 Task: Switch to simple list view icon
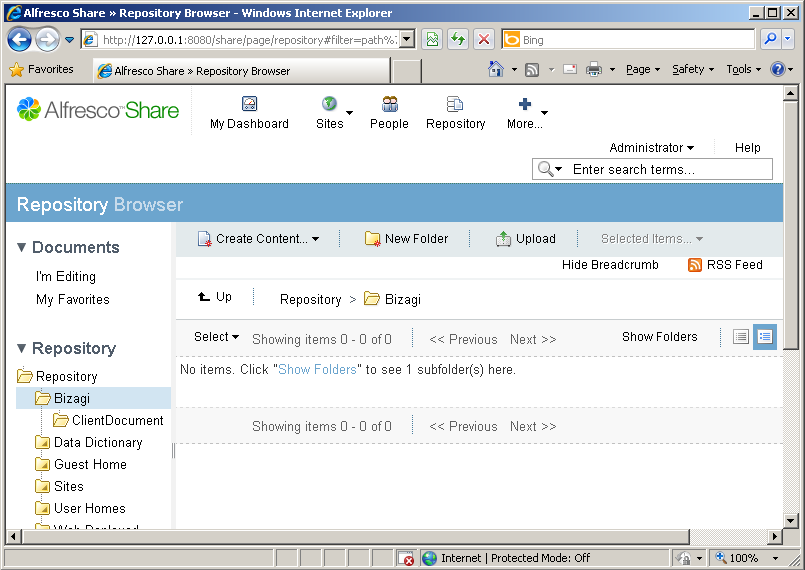pyautogui.click(x=740, y=337)
